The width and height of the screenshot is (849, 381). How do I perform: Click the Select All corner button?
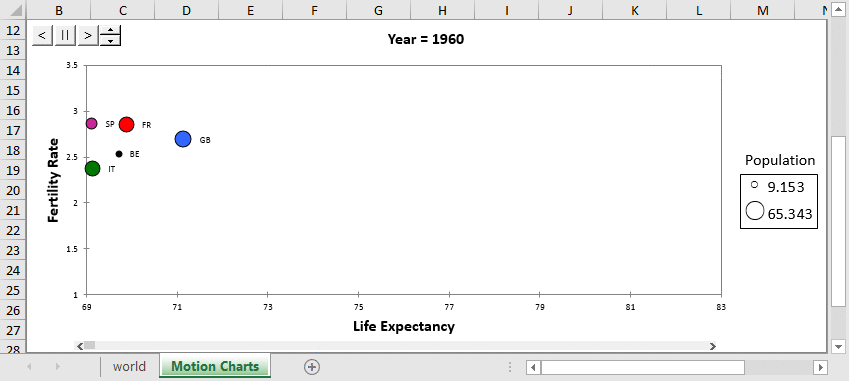tap(12, 10)
